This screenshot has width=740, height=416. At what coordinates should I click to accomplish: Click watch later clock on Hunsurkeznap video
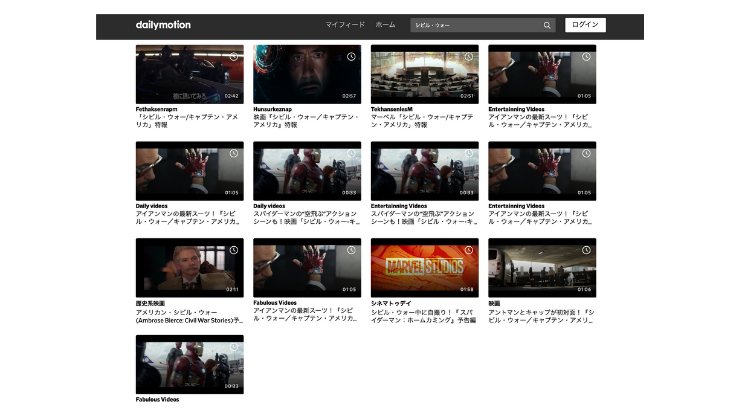pos(351,56)
